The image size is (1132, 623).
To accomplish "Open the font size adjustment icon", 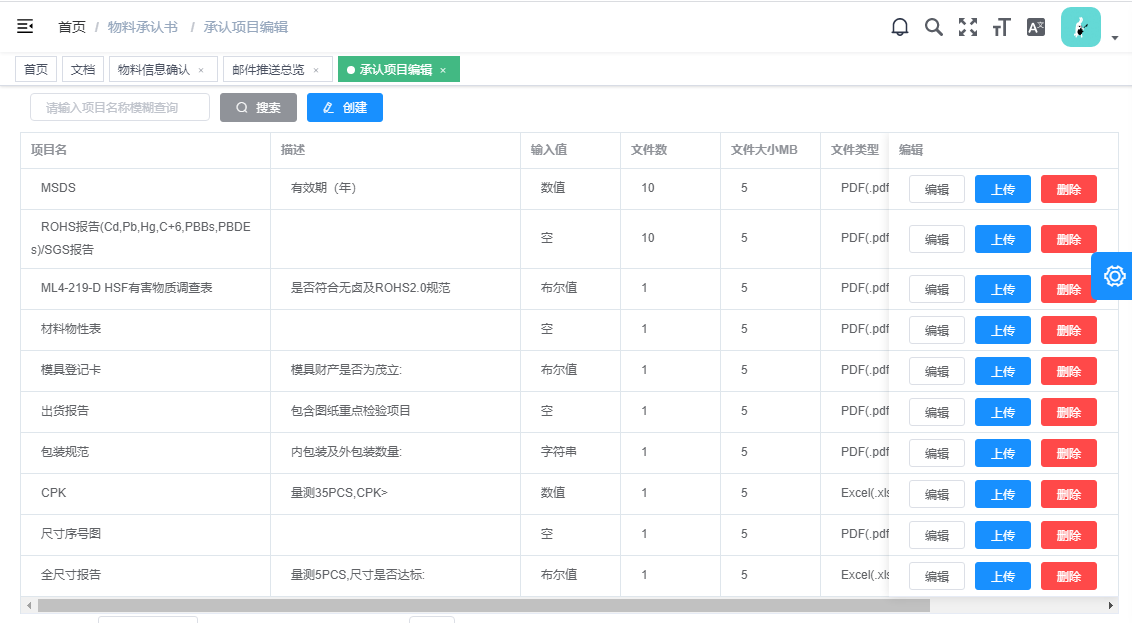I will [x=1001, y=27].
